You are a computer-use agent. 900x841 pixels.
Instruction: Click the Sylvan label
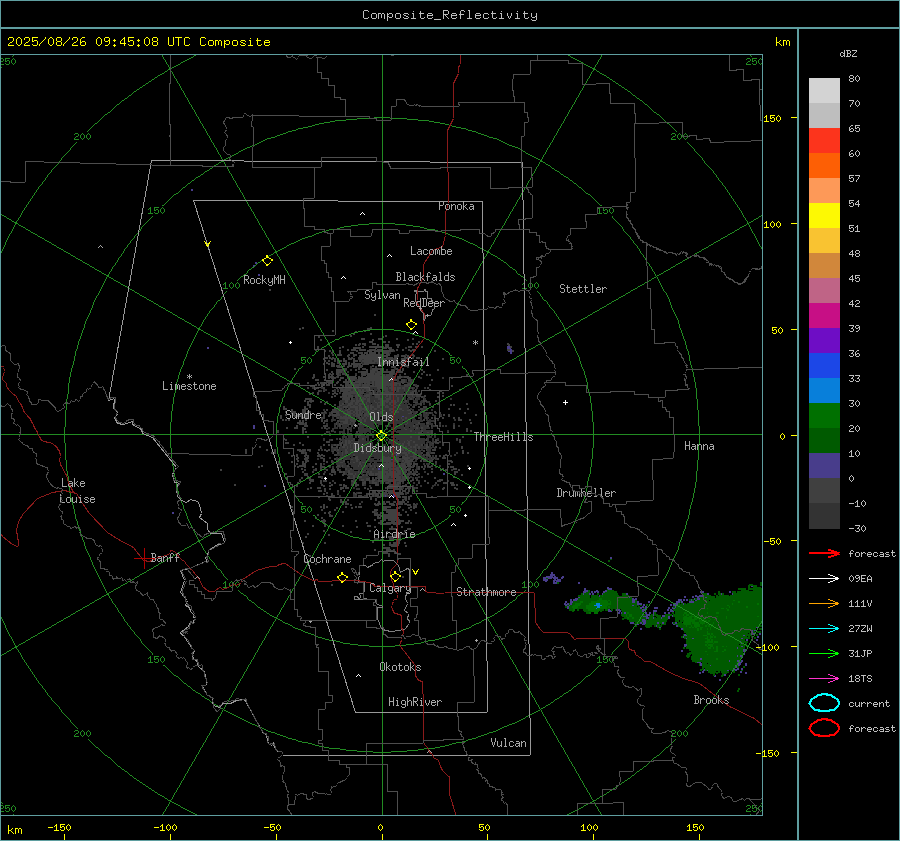pos(382,295)
